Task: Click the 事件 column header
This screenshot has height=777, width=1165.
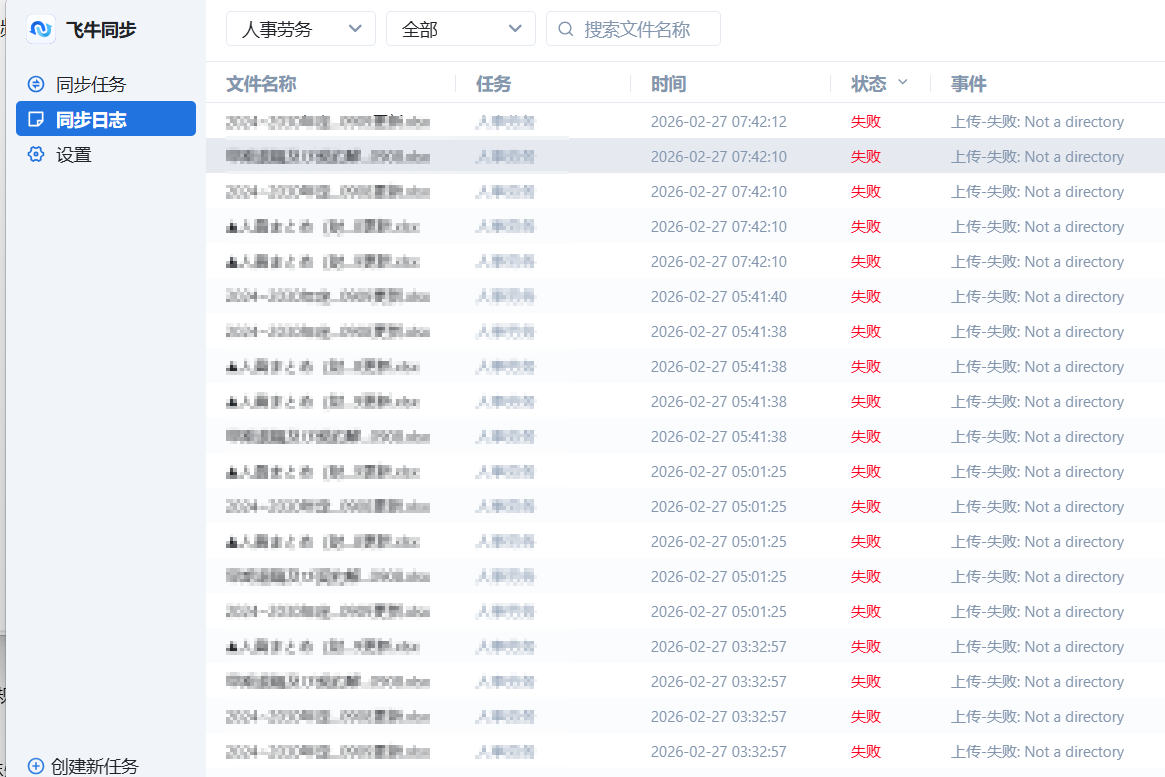Action: (x=968, y=84)
